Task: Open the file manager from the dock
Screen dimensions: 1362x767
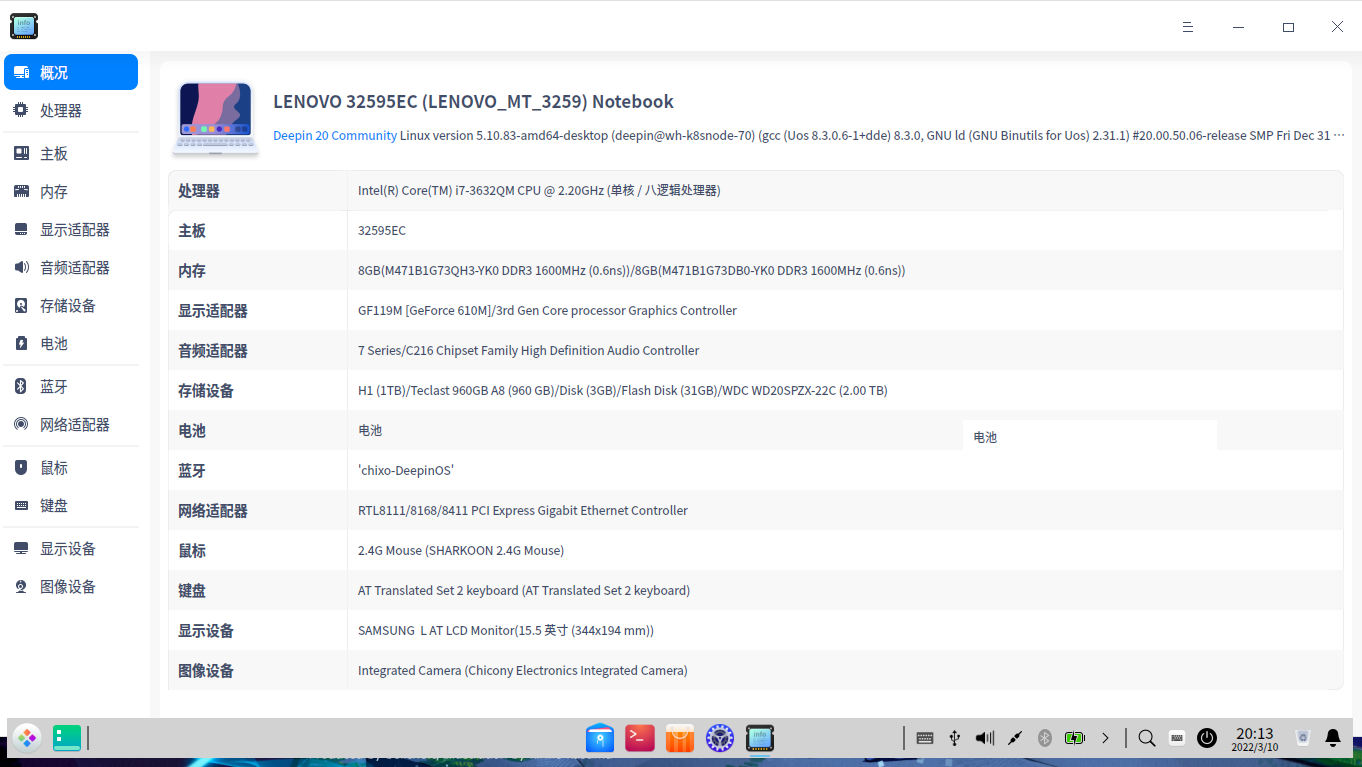Action: tap(600, 738)
